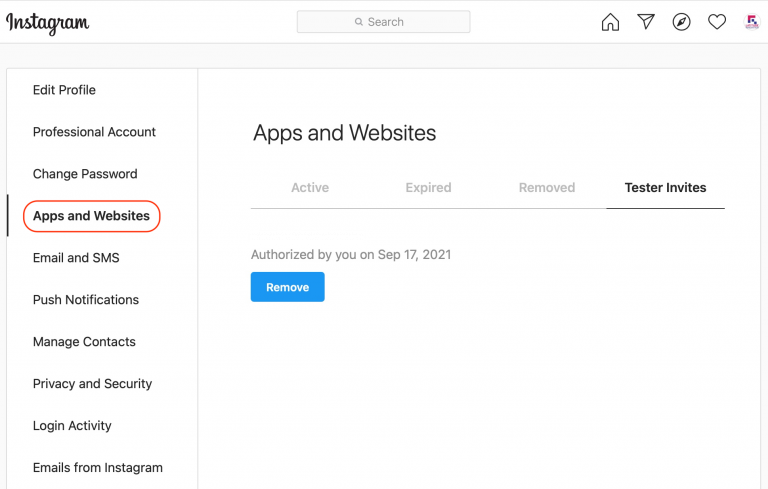Click the magnifier icon in search
768x489 pixels.
pyautogui.click(x=359, y=22)
